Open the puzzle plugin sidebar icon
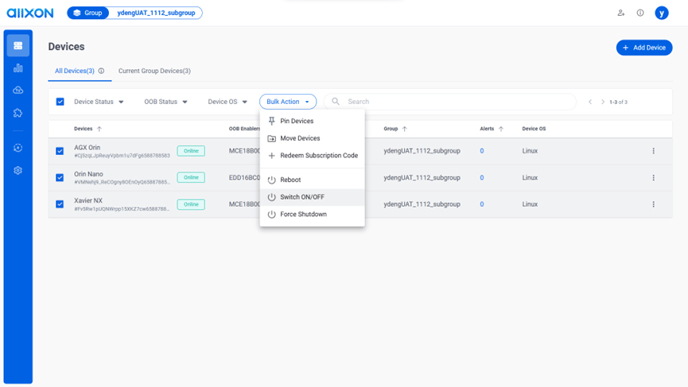The height and width of the screenshot is (387, 688). click(x=18, y=113)
